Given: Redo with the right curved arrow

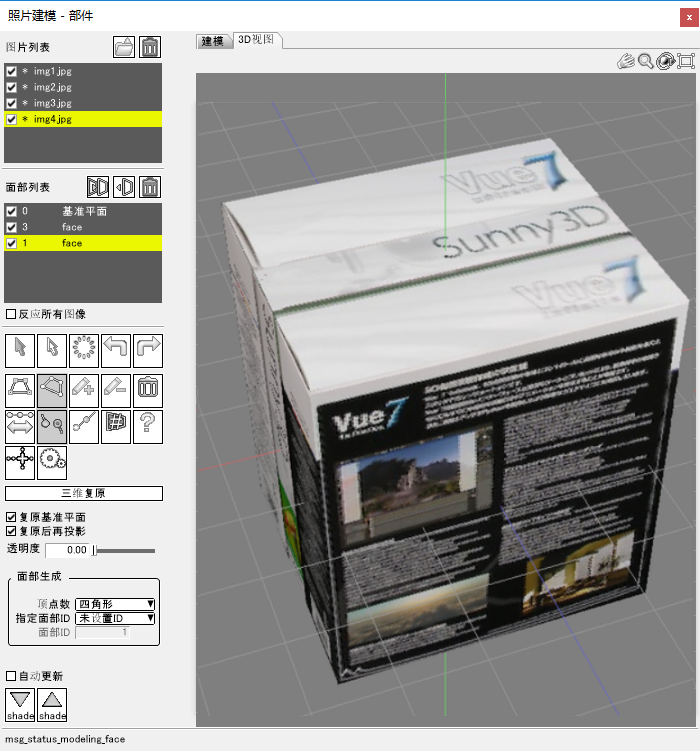Looking at the screenshot, I should click(x=148, y=351).
